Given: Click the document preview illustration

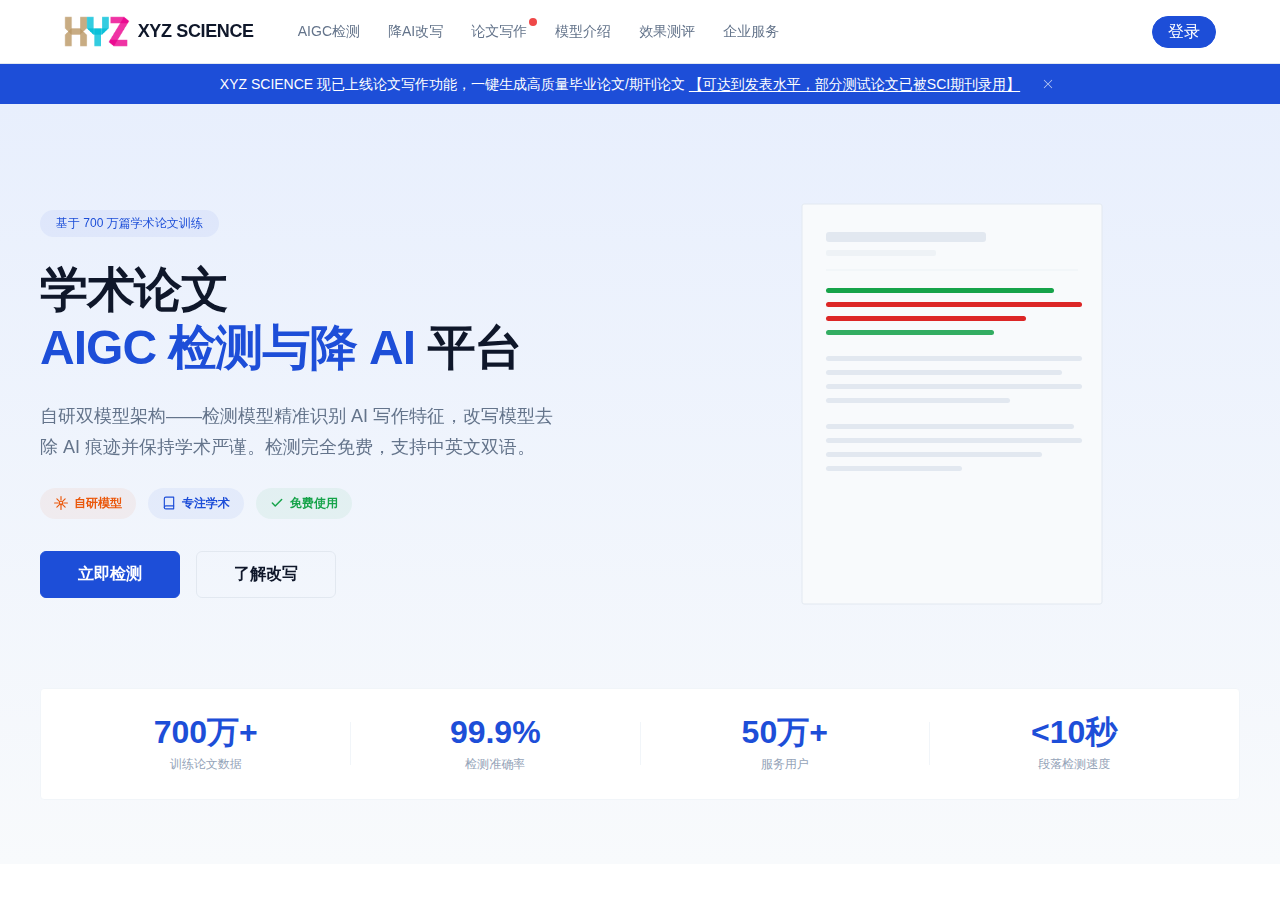Looking at the screenshot, I should (x=952, y=404).
